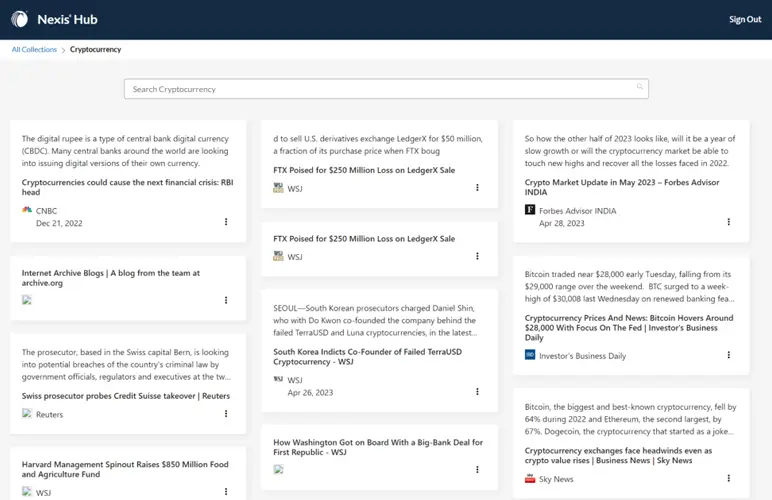The height and width of the screenshot is (500, 772).
Task: Go back to All Collections
Action: tap(34, 49)
